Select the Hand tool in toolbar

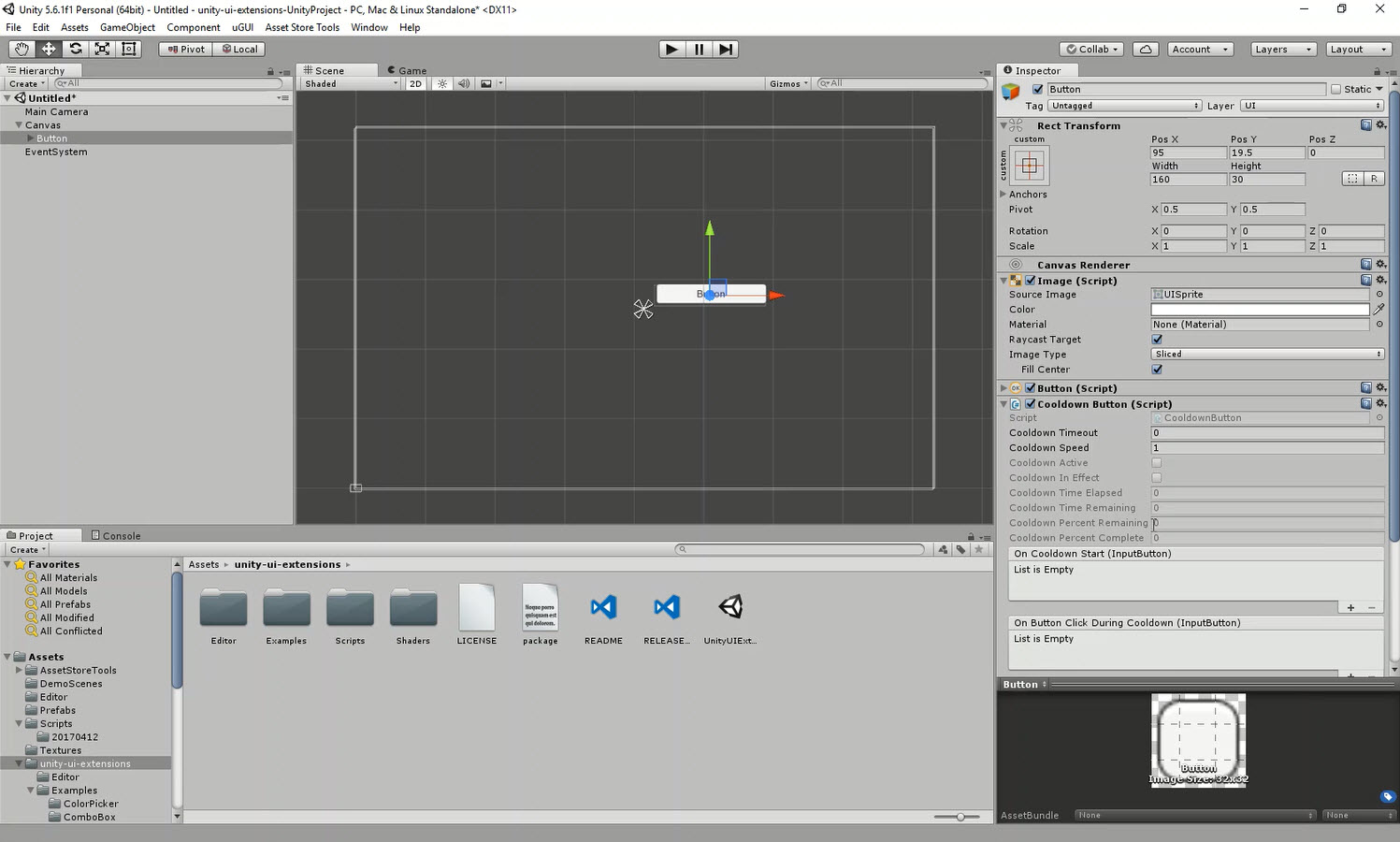pos(22,49)
